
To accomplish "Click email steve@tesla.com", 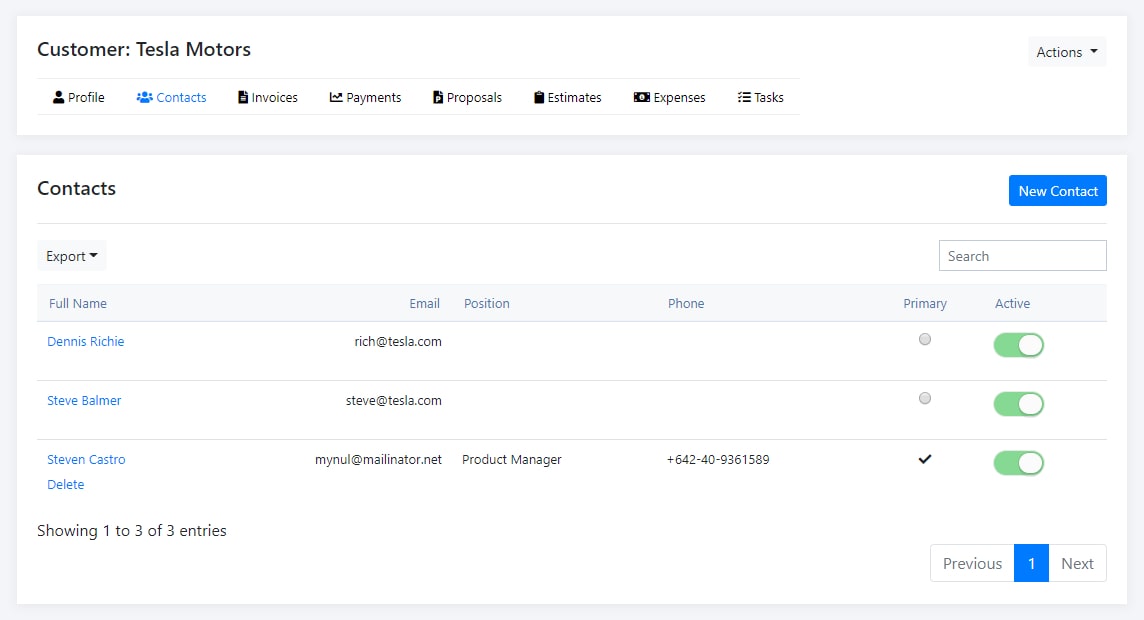I will click(394, 400).
